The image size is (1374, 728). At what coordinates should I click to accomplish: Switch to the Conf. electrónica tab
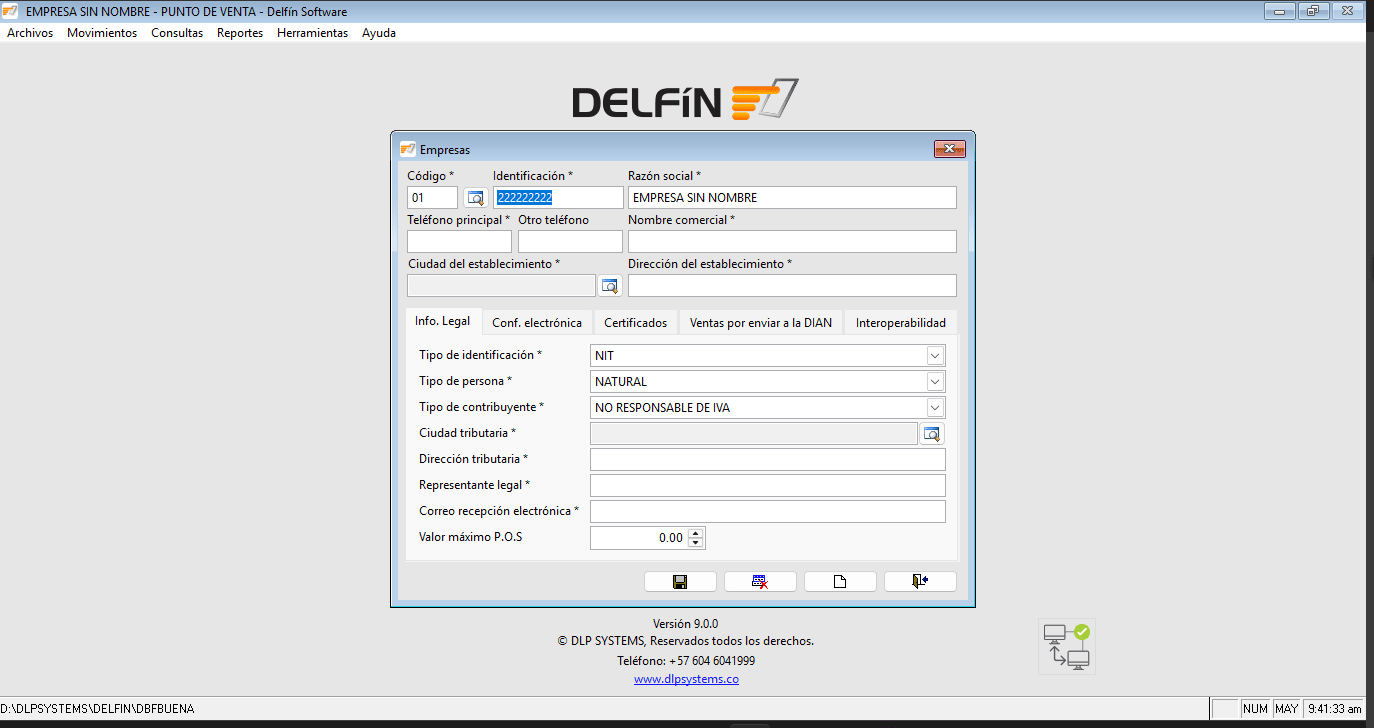coord(537,323)
